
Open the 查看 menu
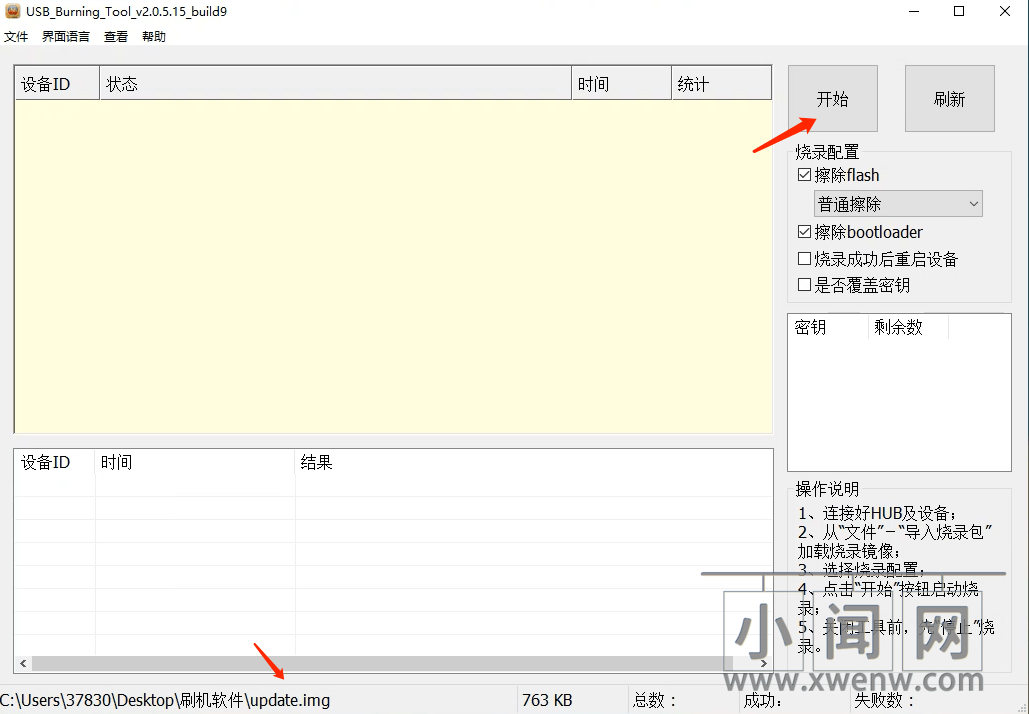(x=116, y=37)
